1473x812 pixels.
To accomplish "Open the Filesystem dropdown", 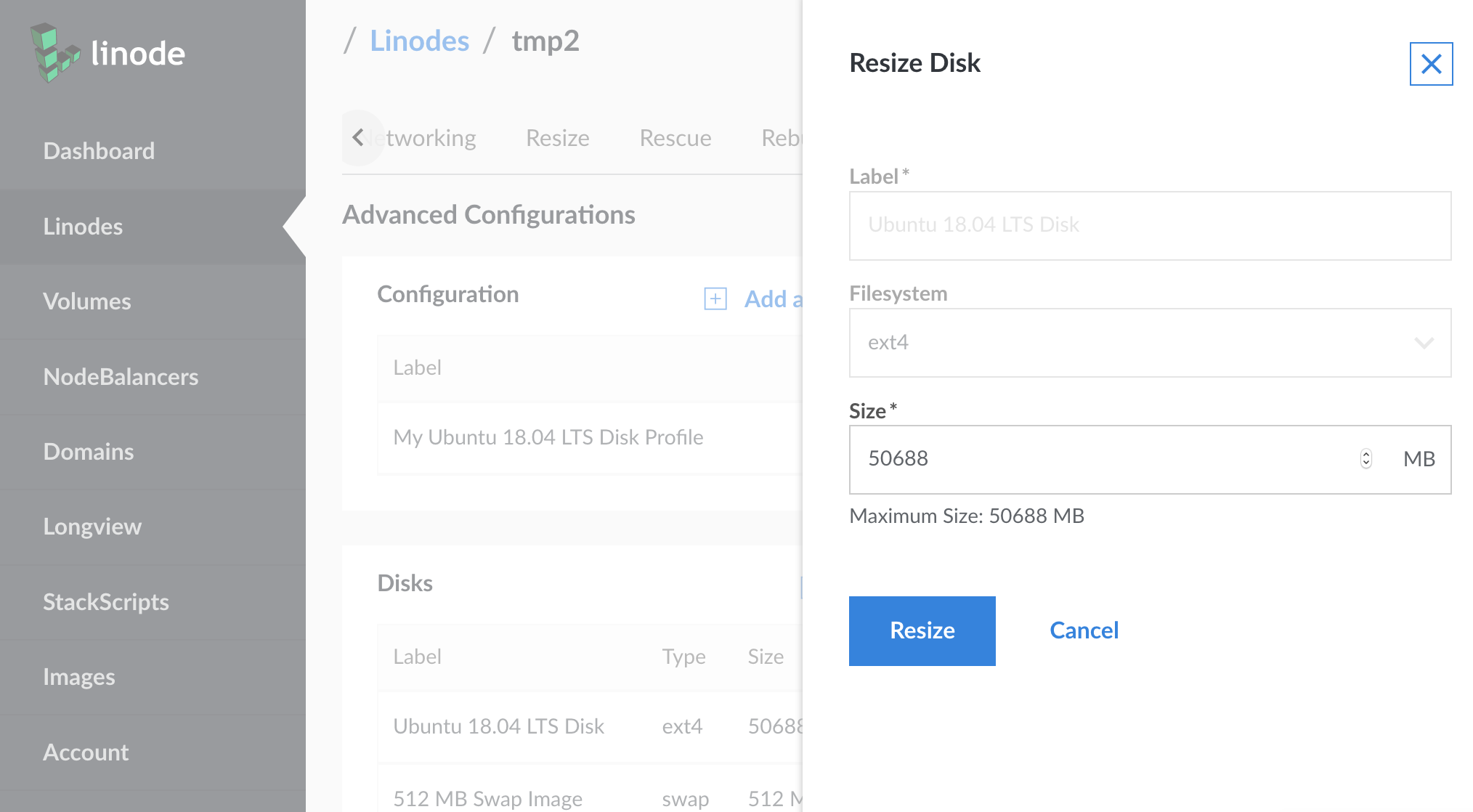I will [x=1150, y=343].
